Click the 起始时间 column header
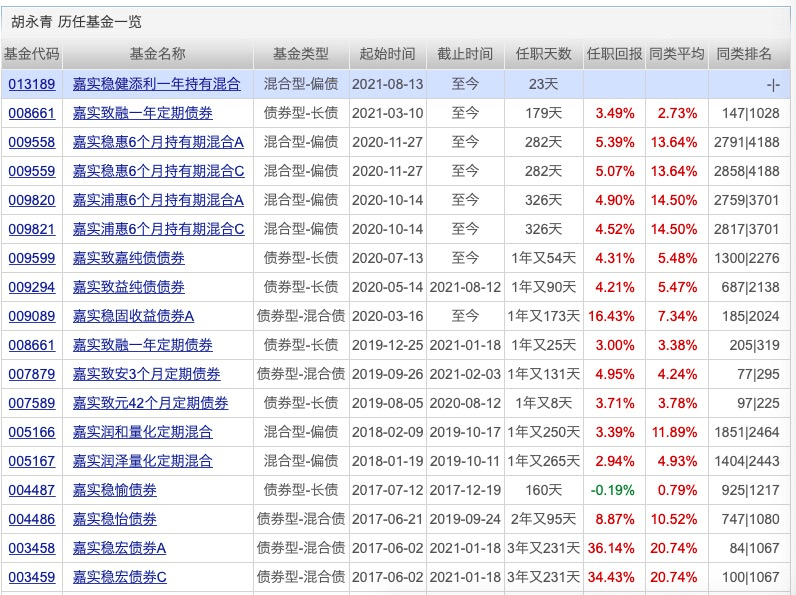 [x=387, y=54]
